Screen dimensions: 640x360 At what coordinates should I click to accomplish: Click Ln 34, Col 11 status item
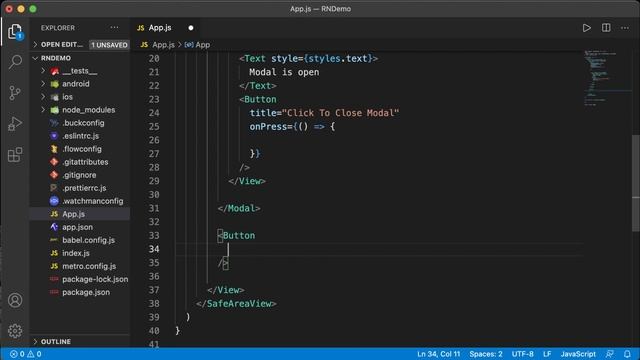[x=438, y=354]
